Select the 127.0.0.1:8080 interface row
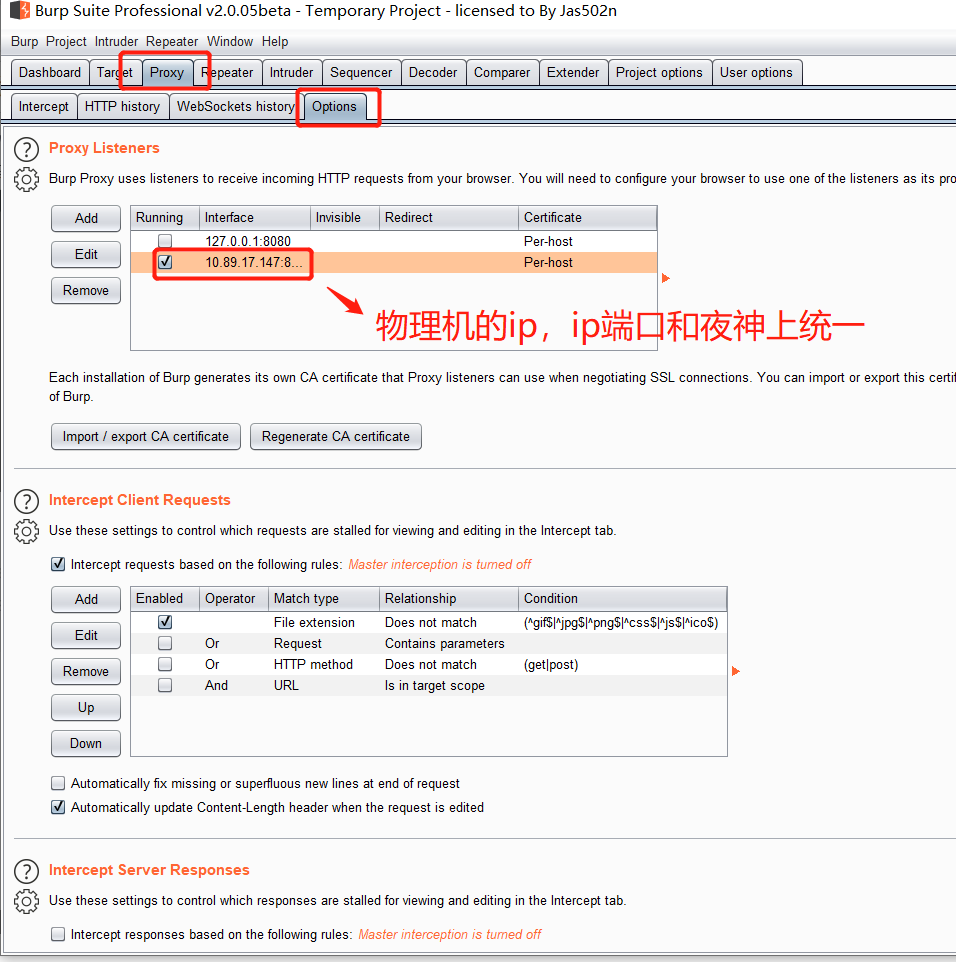 [x=394, y=241]
